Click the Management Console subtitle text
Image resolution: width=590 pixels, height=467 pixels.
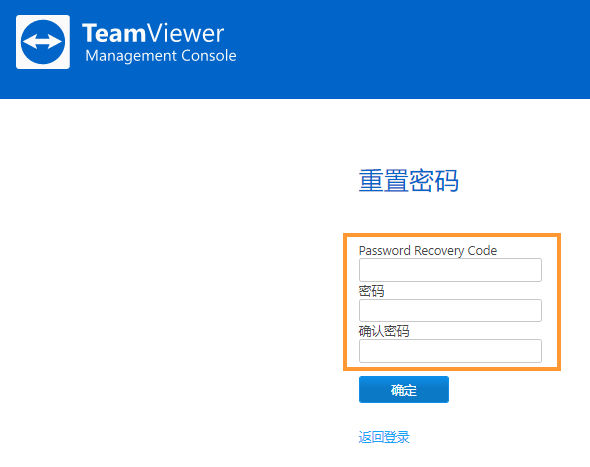(x=161, y=56)
